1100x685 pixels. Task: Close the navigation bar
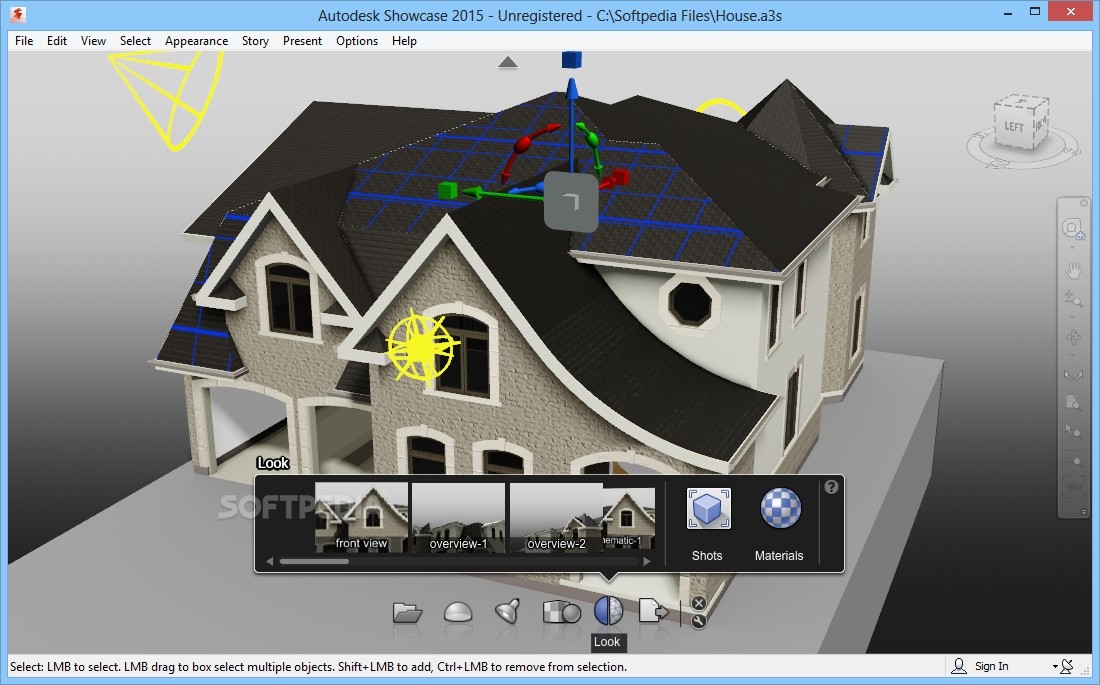(1083, 203)
